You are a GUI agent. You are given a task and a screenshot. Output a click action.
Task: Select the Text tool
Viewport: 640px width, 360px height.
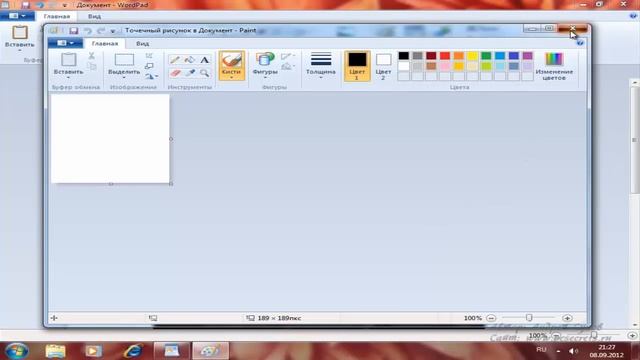coord(204,60)
